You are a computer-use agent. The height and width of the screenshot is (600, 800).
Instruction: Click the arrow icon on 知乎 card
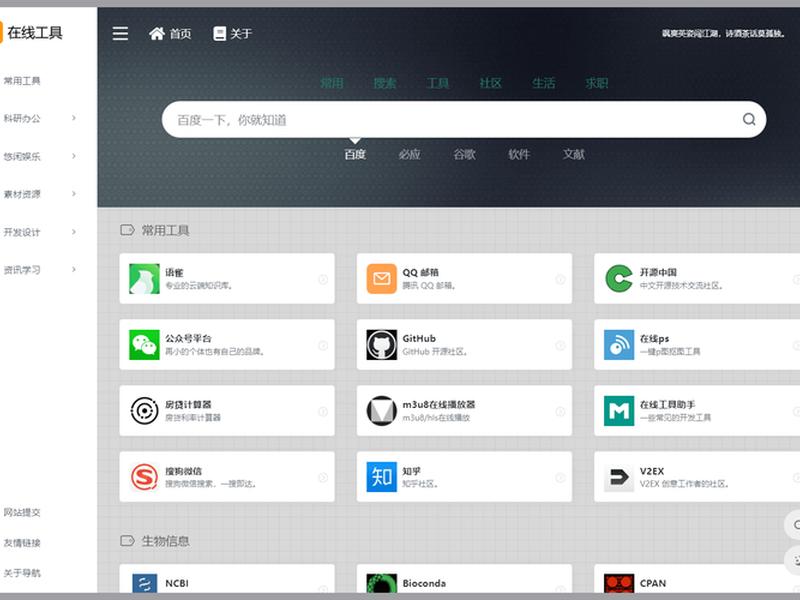(560, 478)
